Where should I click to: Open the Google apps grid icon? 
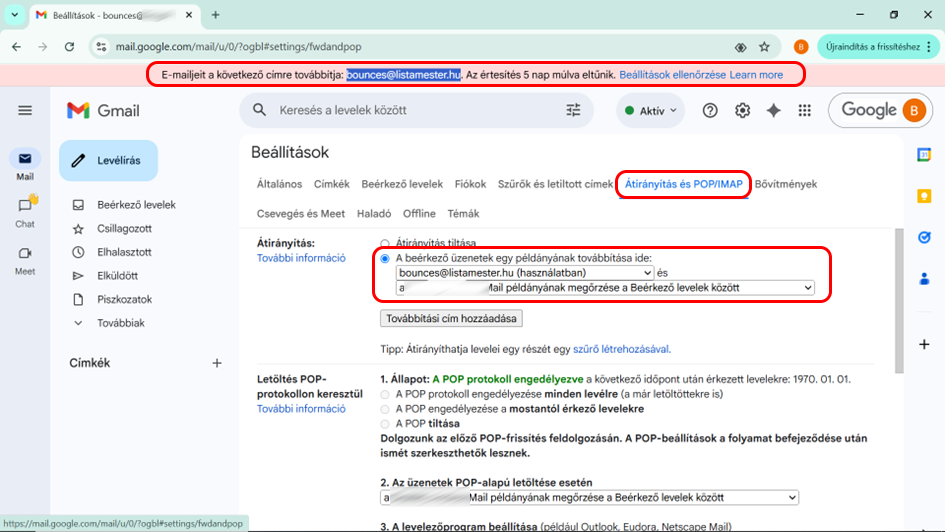[x=805, y=111]
